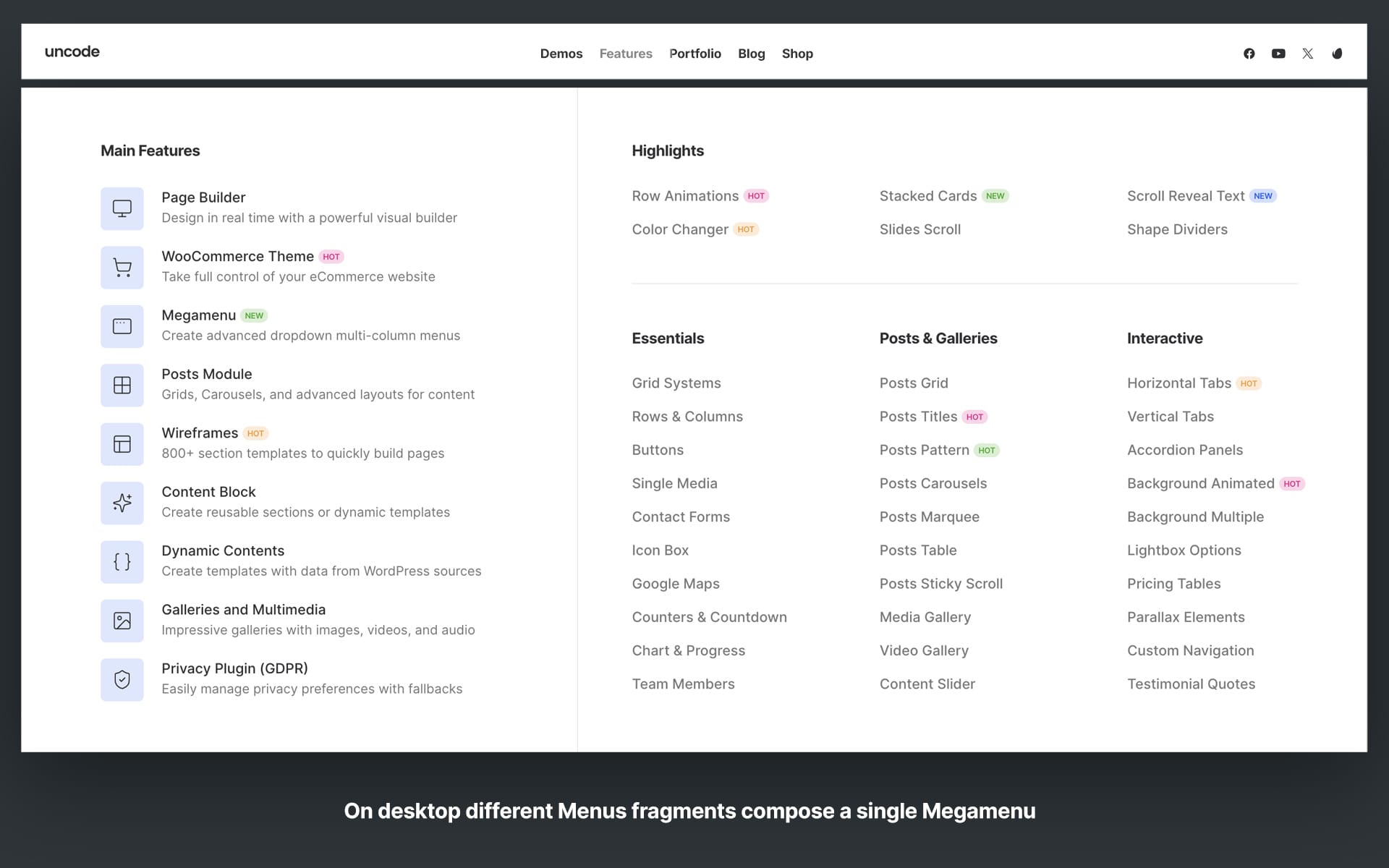Select the Shop menu item

tap(797, 54)
